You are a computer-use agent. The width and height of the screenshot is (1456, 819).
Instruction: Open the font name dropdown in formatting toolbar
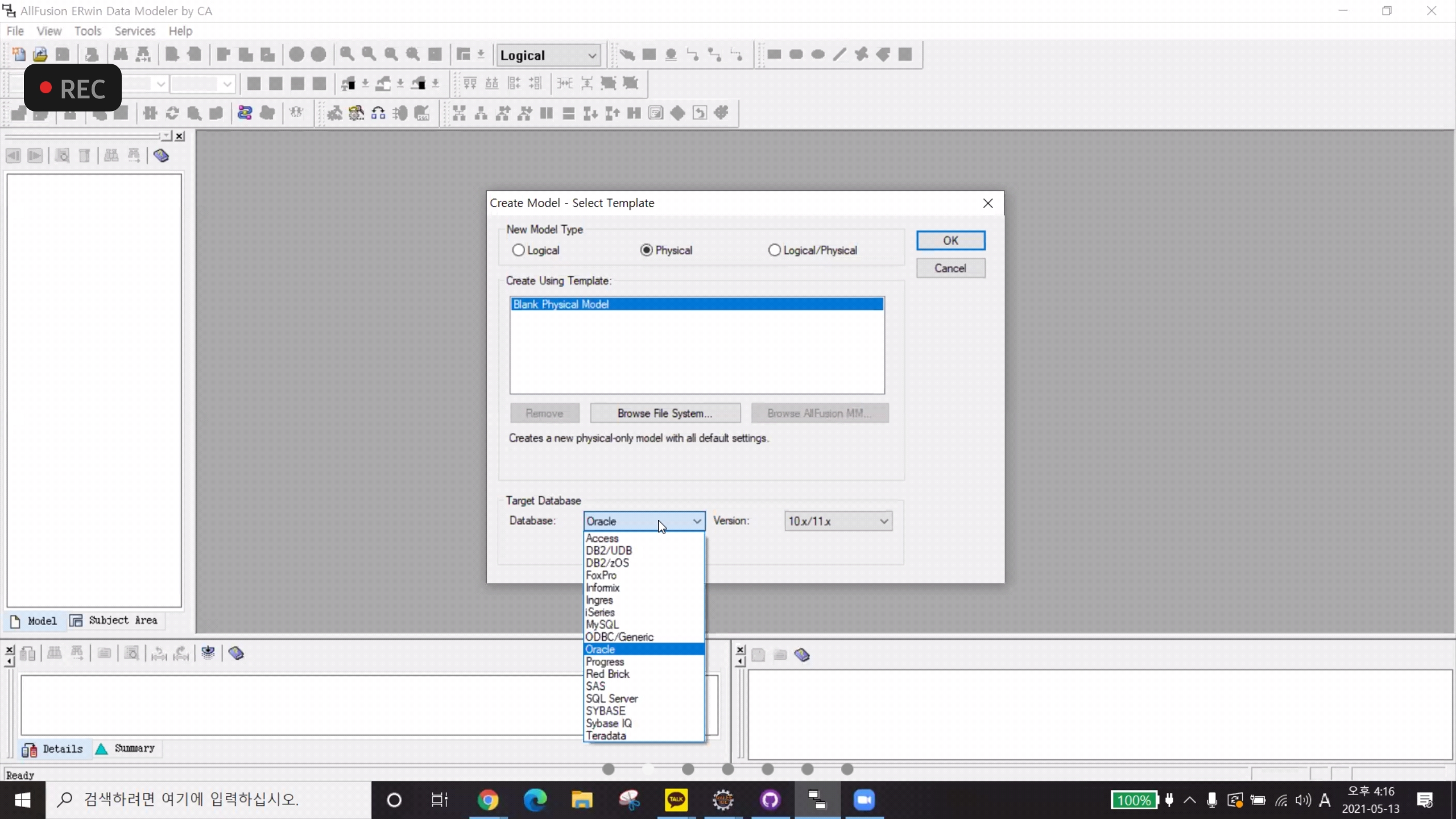(x=161, y=84)
